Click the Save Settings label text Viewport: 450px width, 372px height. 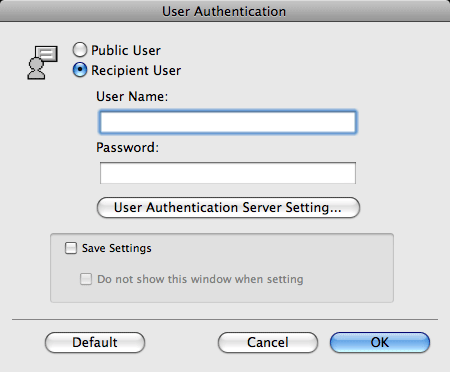[x=117, y=248]
